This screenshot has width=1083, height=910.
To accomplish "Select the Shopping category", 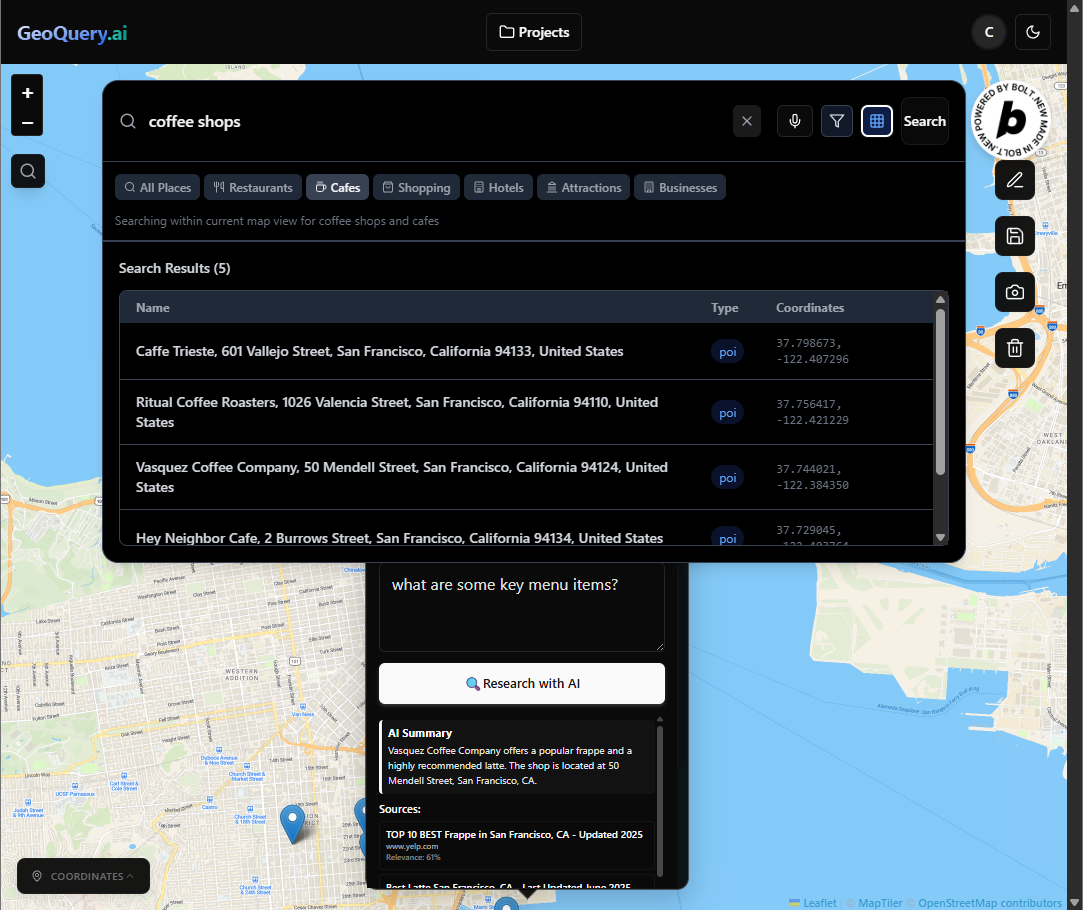I will [x=416, y=187].
